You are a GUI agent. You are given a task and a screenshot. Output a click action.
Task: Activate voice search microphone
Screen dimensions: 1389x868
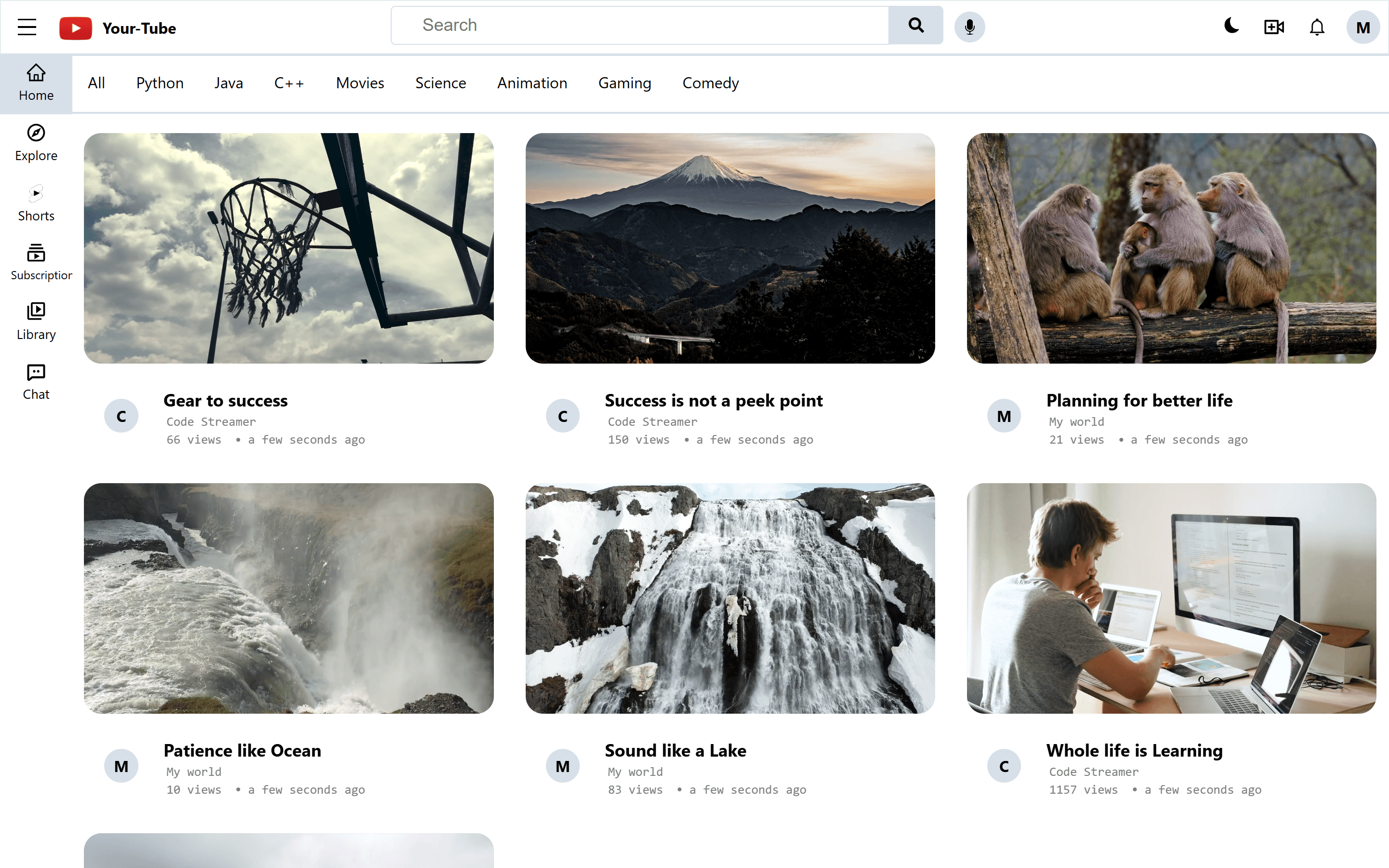[969, 27]
